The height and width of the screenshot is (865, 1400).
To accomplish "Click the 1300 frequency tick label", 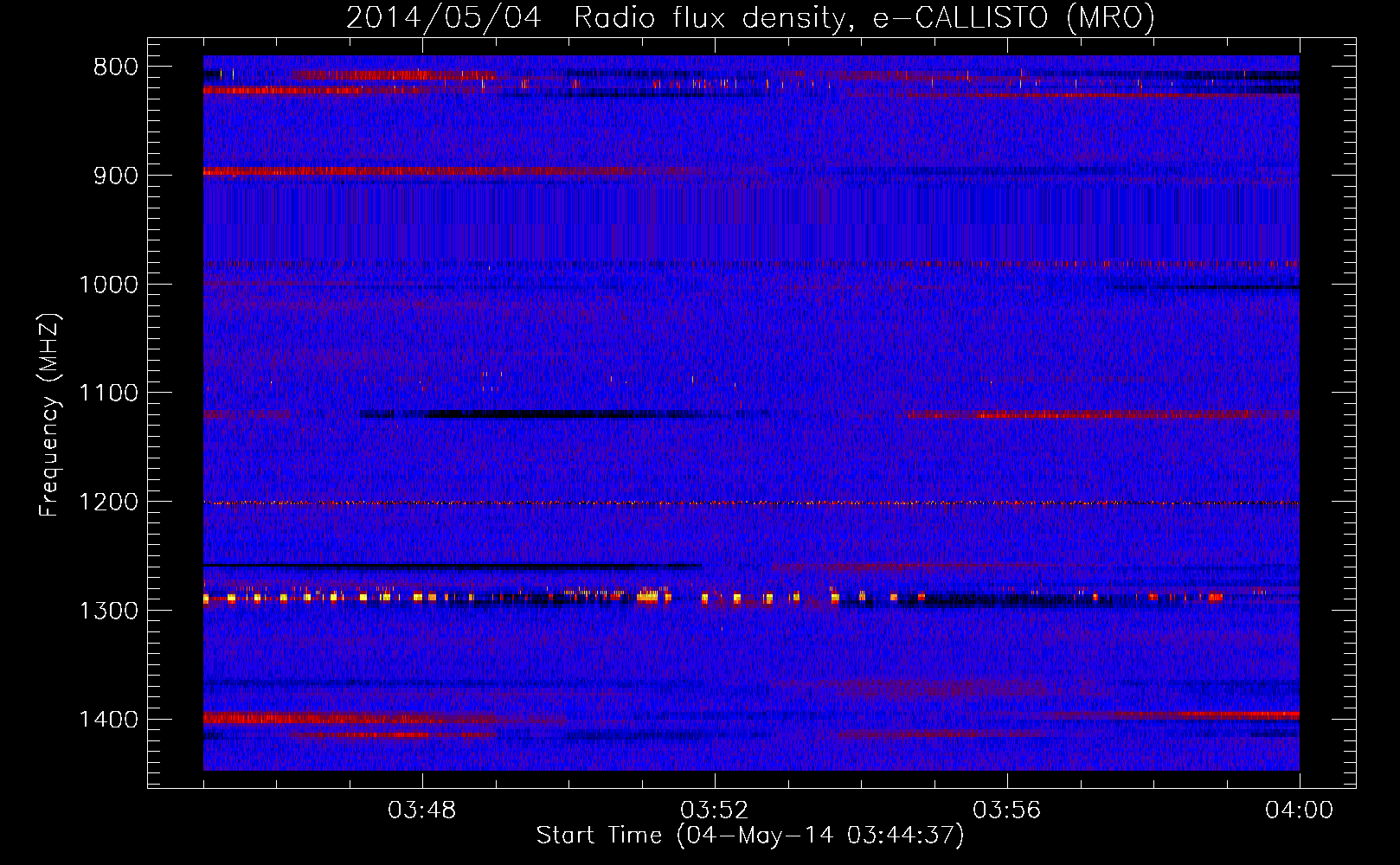I will point(108,611).
